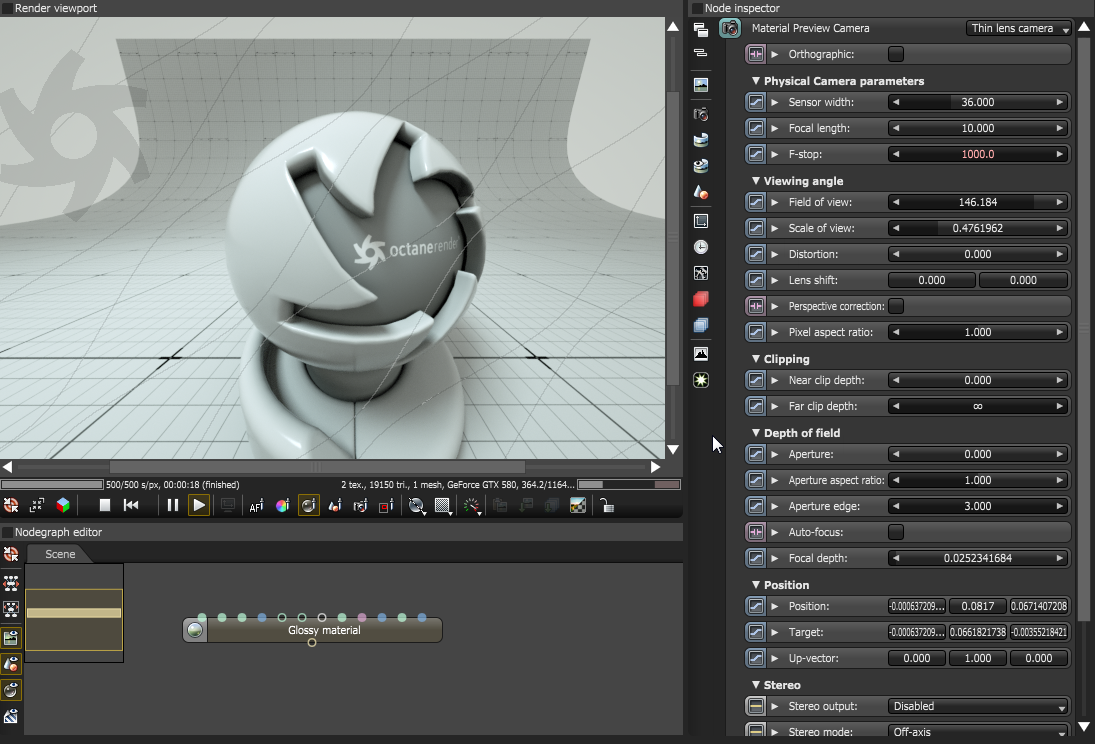
Task: Click the Sensor width value slider
Action: [978, 102]
